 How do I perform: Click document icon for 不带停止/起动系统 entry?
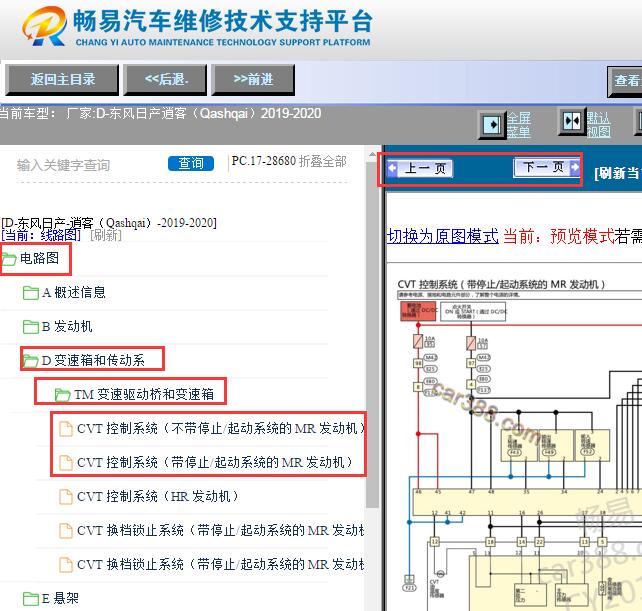point(66,429)
